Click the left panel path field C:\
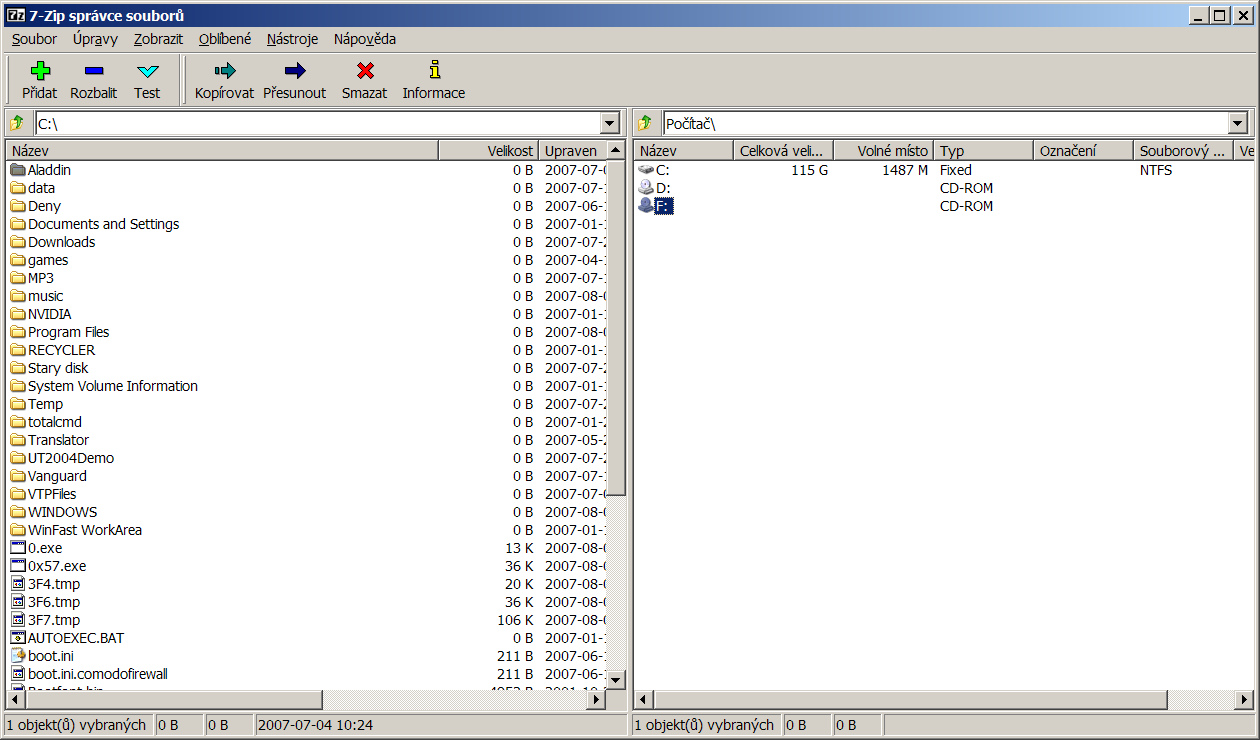Viewport: 1260px width, 740px height. (318, 123)
